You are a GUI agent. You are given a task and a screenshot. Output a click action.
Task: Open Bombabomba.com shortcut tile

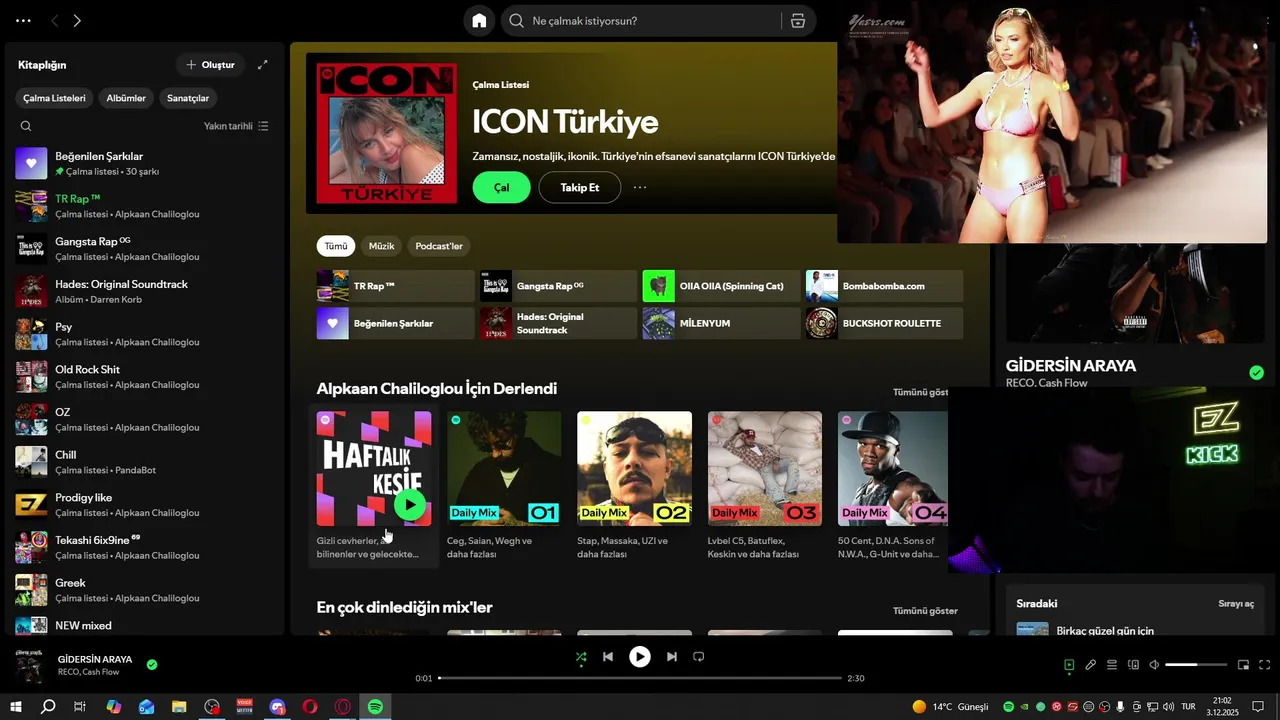[x=884, y=286]
